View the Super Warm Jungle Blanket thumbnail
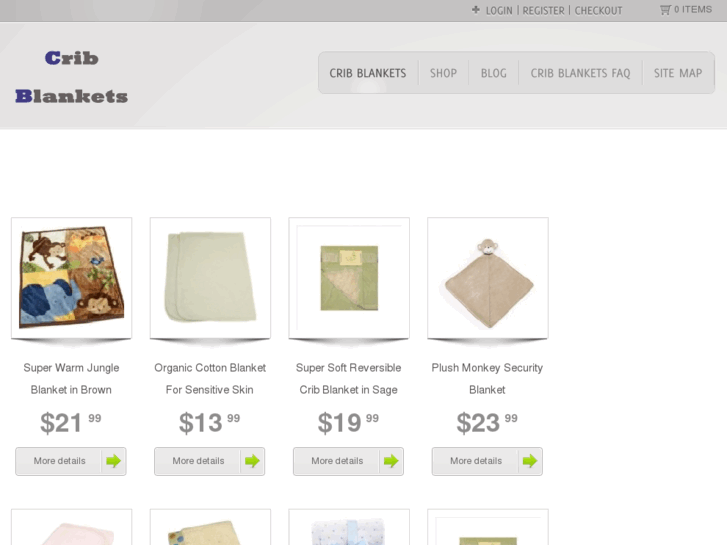Viewport: 727px width, 545px height. pyautogui.click(x=71, y=277)
